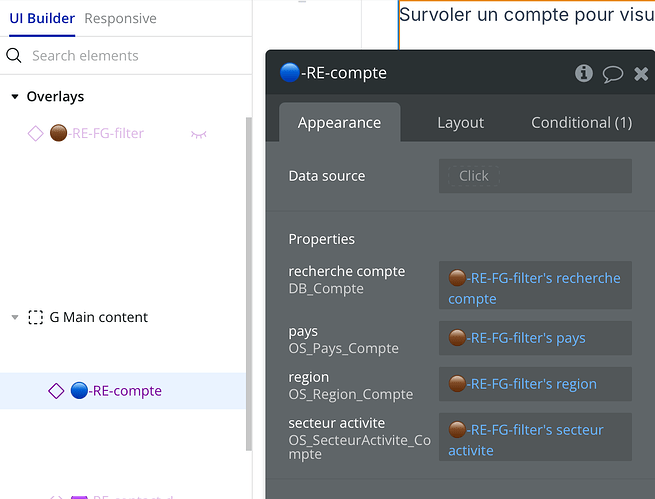Select -RE-FG-filter in the element tree
This screenshot has height=499, width=655.
108,134
